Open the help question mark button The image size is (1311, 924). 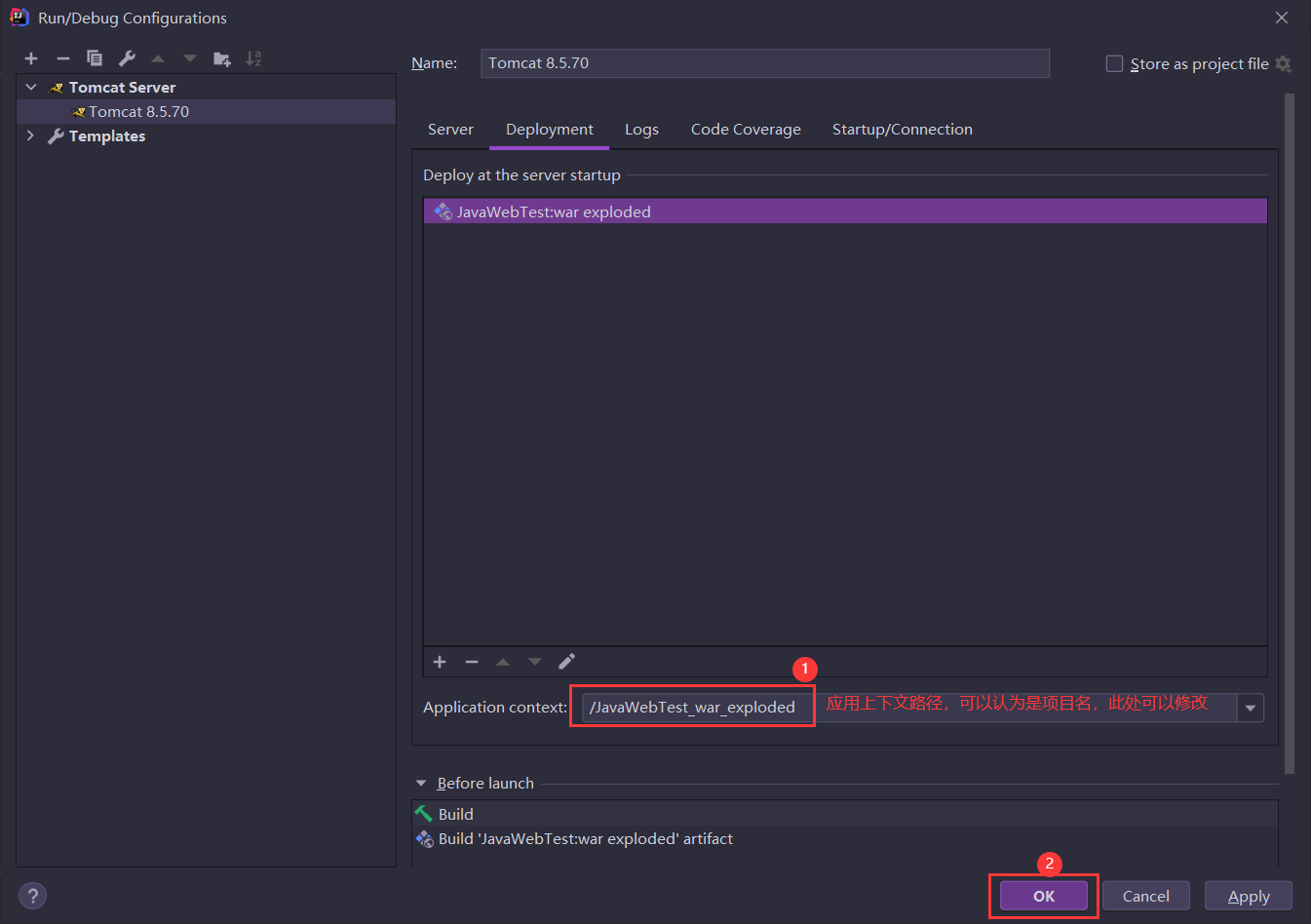pos(32,896)
